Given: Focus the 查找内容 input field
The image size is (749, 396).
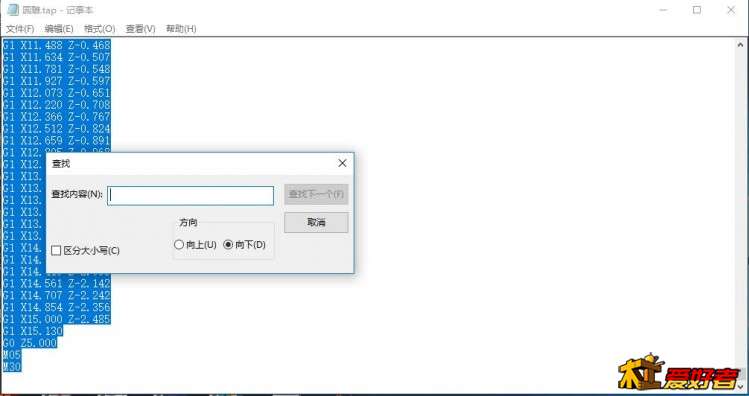Looking at the screenshot, I should tap(191, 196).
